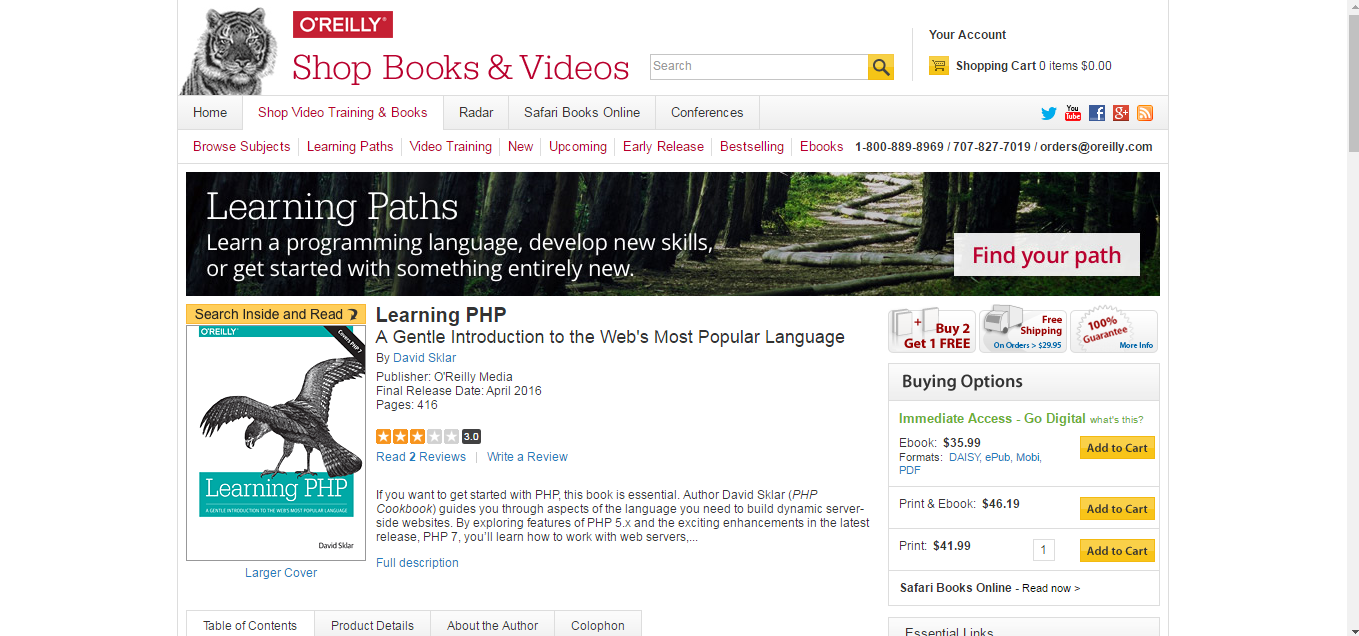Open Shop Video Training & Books tab
The image size is (1359, 636).
[342, 113]
